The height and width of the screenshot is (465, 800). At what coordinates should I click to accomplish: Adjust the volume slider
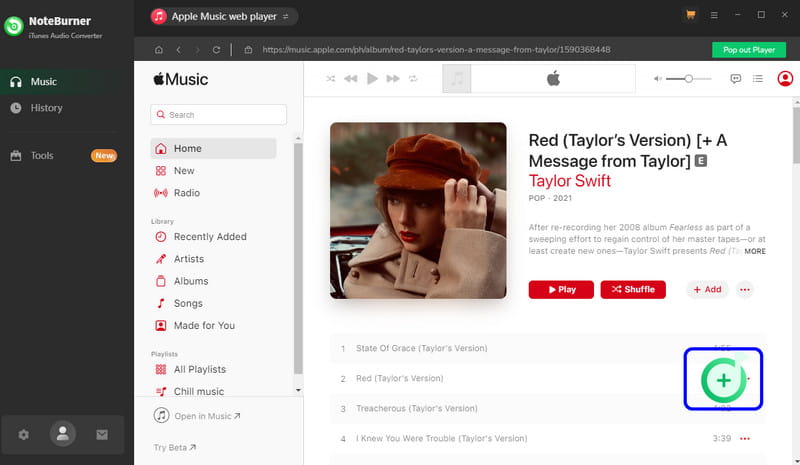coord(688,79)
